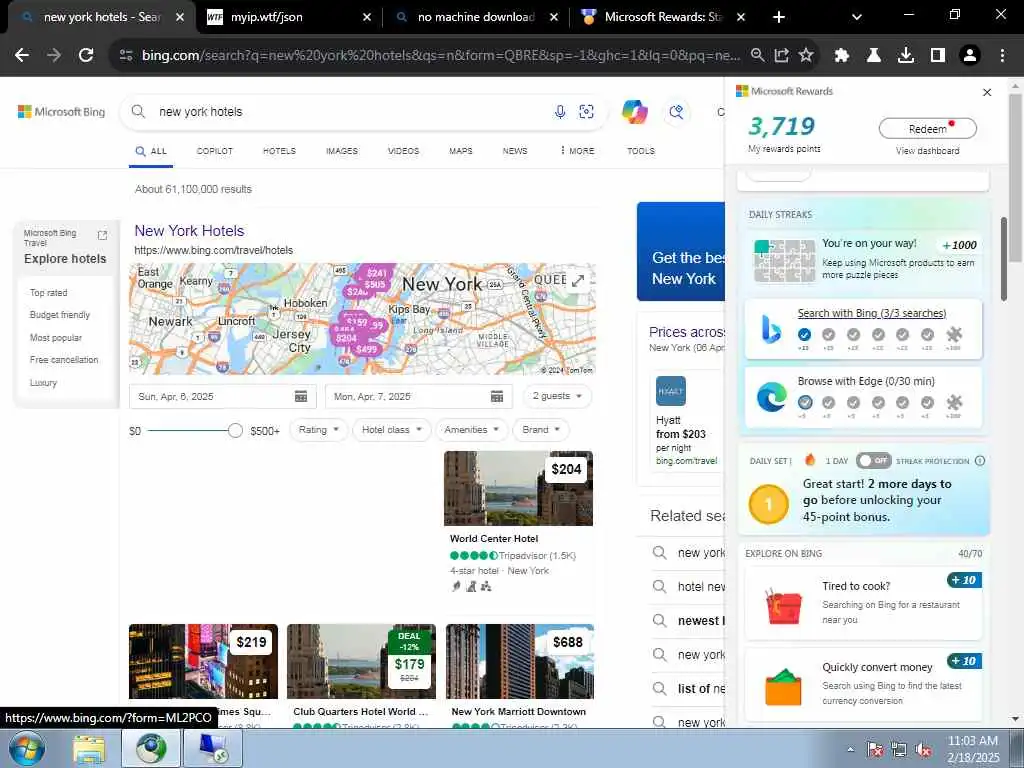Select the Budget friendly filter
The image size is (1024, 768).
pos(59,315)
